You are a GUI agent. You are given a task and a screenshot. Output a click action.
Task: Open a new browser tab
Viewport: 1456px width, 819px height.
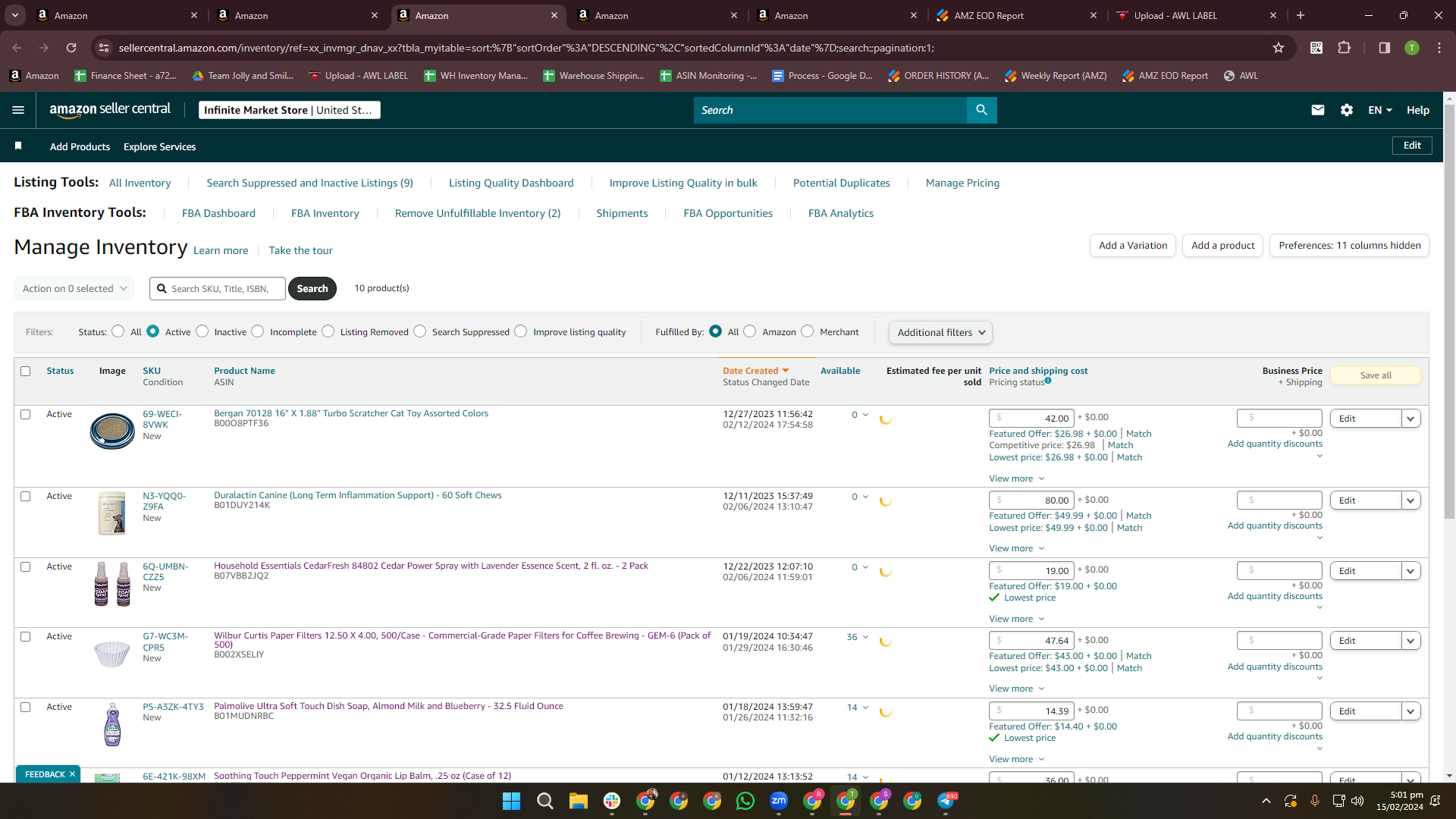tap(1301, 15)
